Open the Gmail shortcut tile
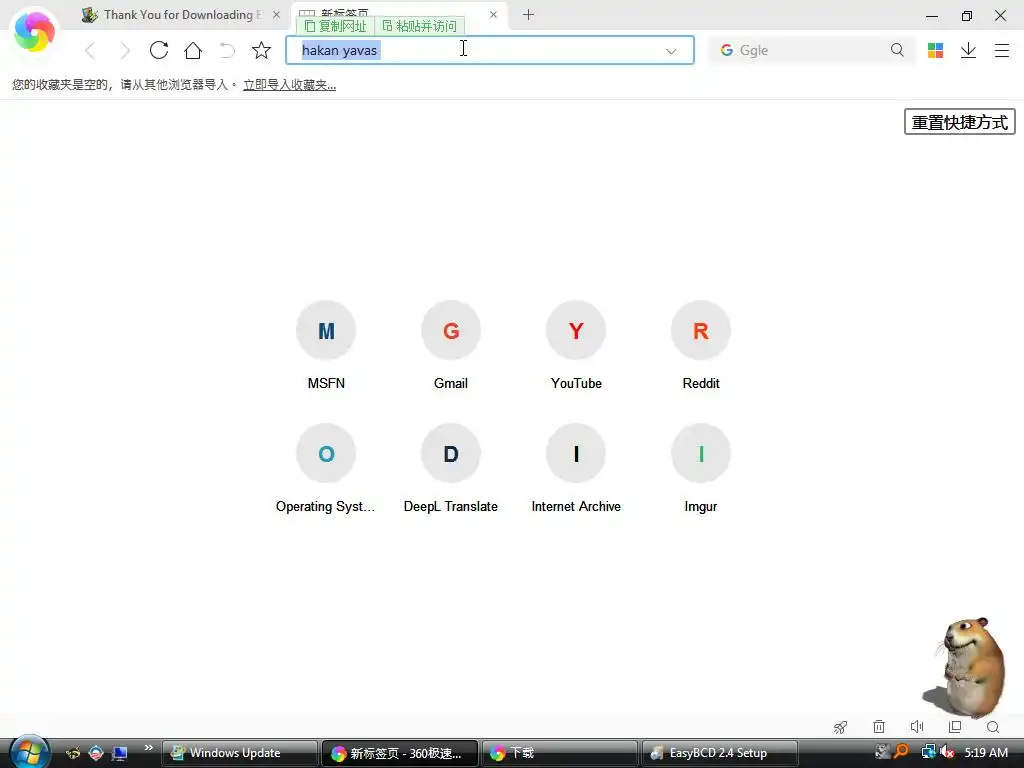1024x768 pixels. (x=451, y=345)
